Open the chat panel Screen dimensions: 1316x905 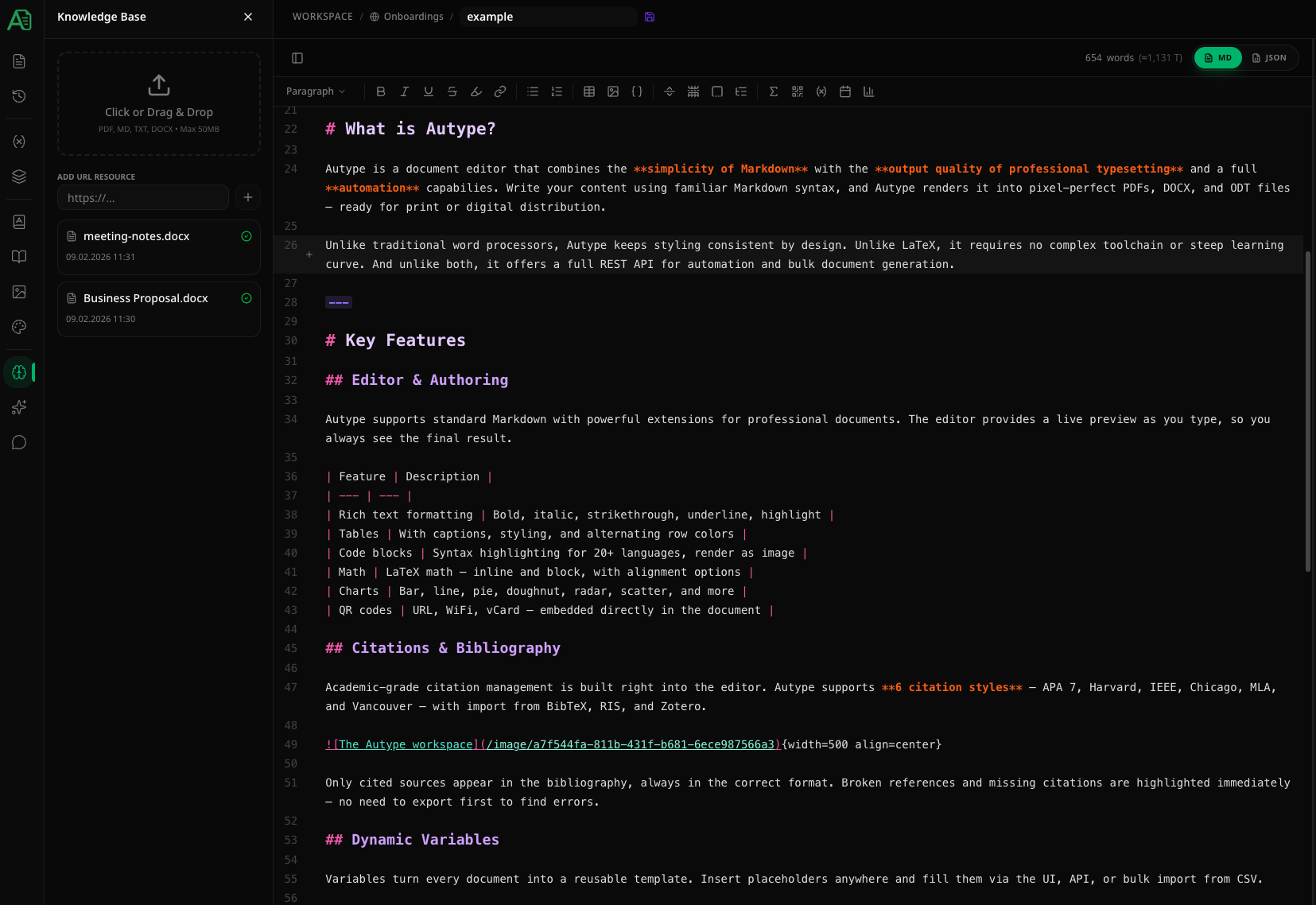point(19,442)
